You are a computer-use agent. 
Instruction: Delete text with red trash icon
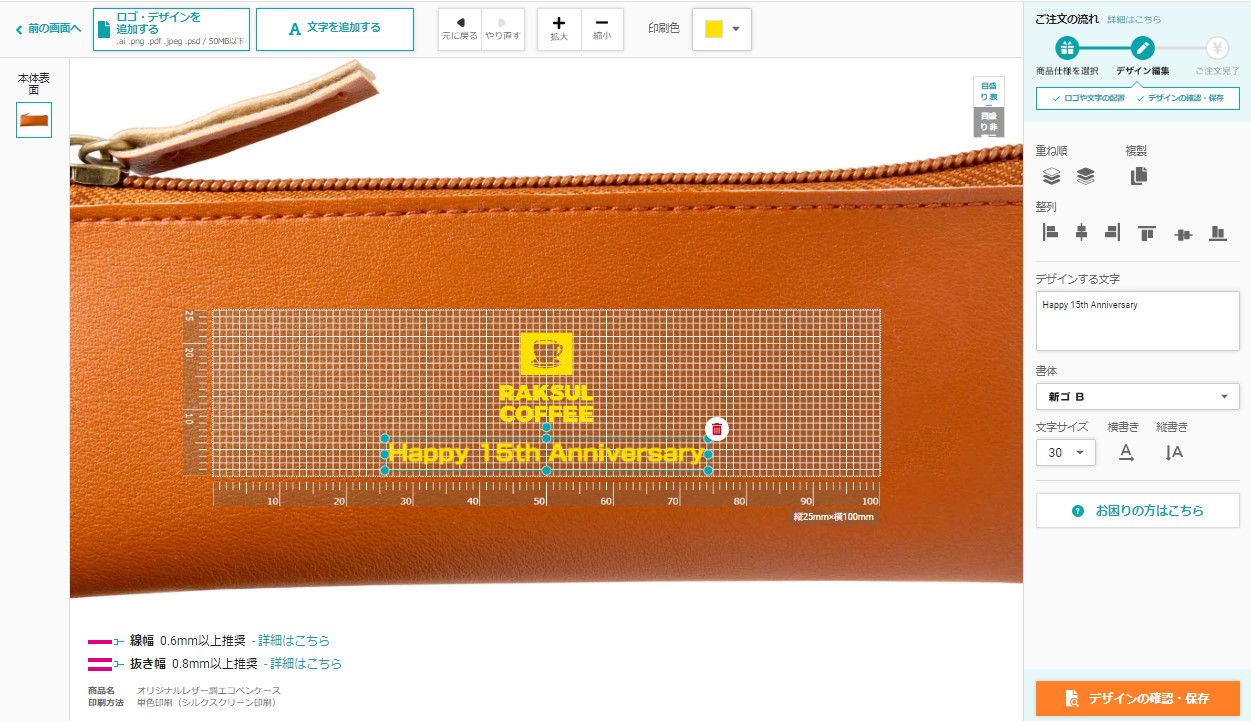click(x=717, y=429)
